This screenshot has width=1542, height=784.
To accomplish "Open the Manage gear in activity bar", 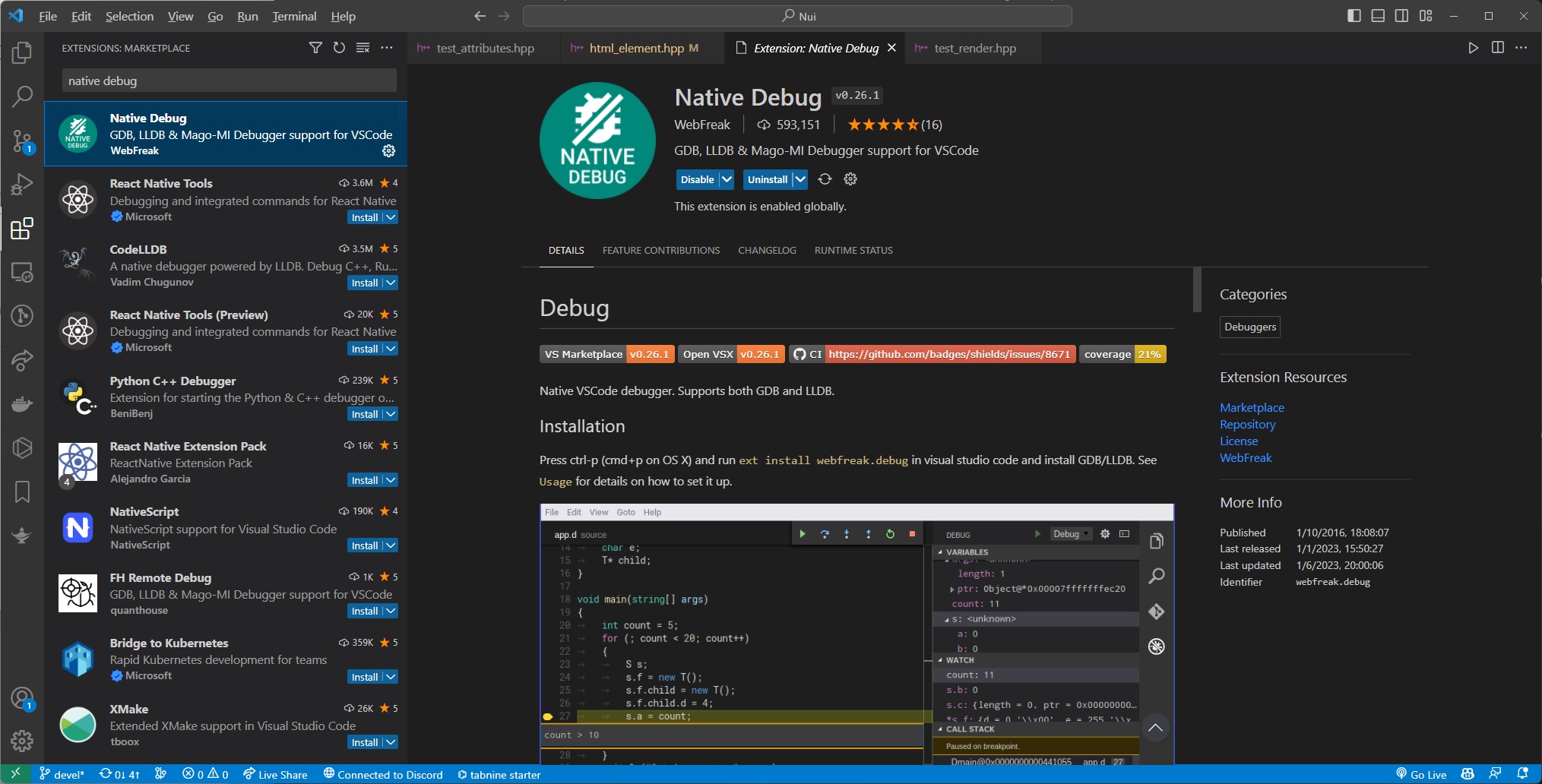I will click(22, 740).
